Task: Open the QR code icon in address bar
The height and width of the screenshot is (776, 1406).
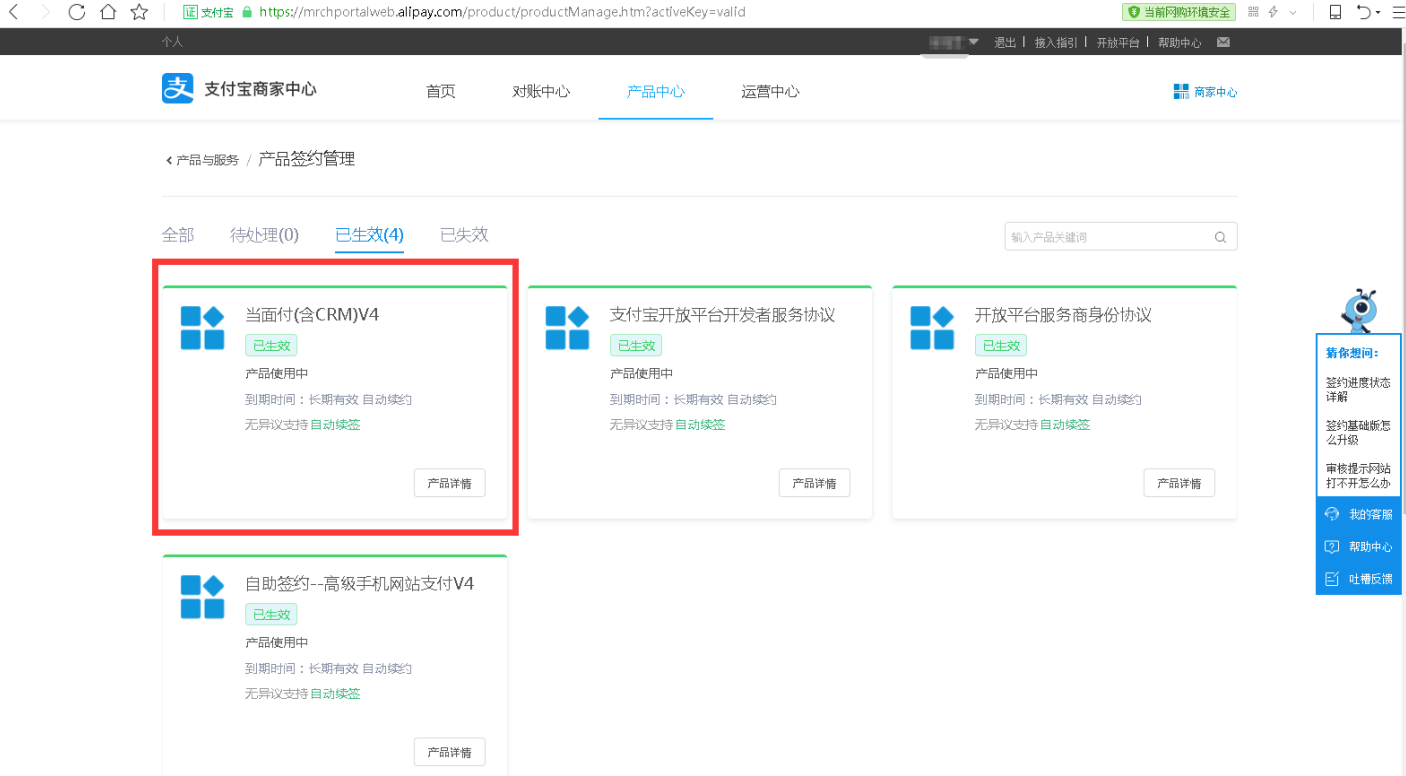Action: tap(1253, 12)
